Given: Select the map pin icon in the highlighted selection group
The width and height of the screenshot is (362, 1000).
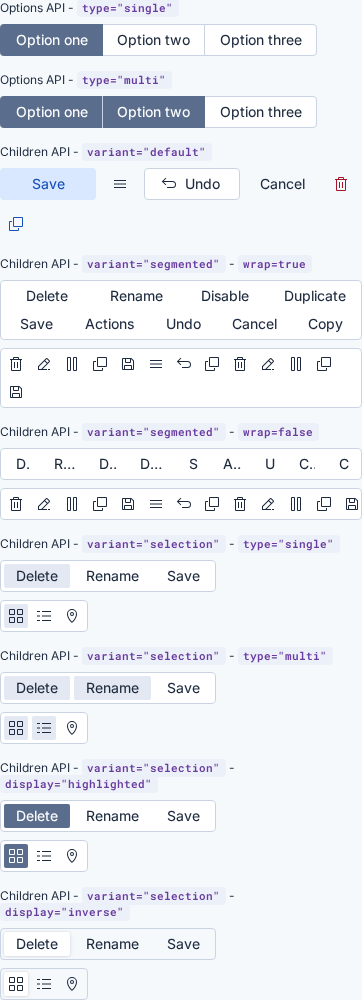Looking at the screenshot, I should (72, 856).
